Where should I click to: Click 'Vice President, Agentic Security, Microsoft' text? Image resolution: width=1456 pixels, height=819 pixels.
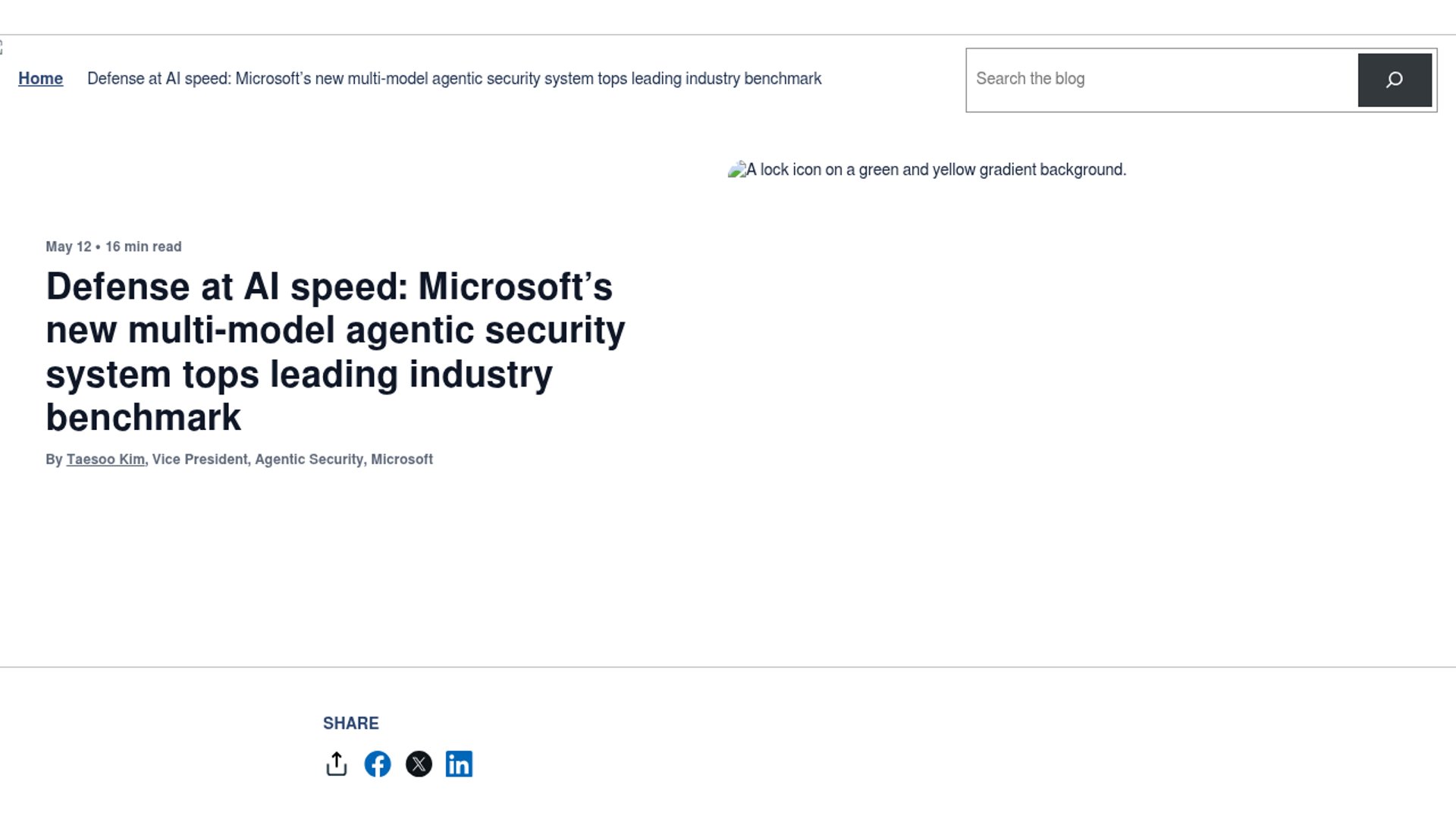click(x=293, y=460)
